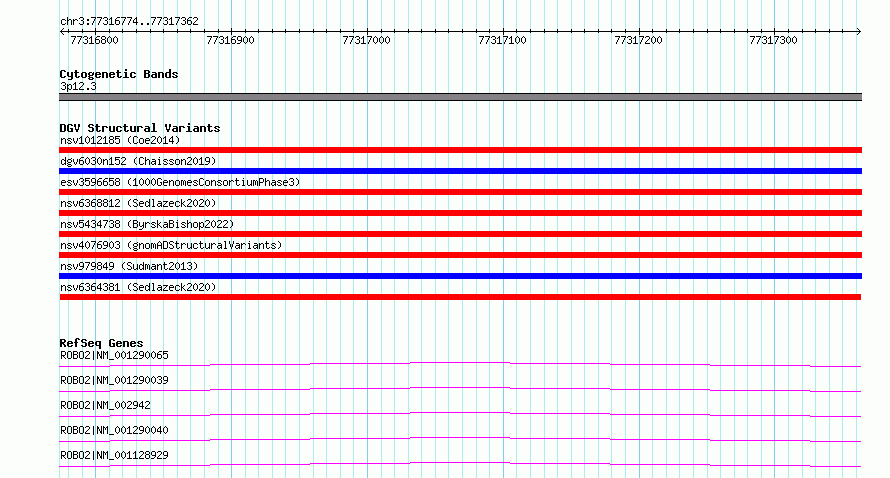Open variant nsv6368812 (Sedlazeck2020) label
Screen dimensions: 890x478
(138, 203)
